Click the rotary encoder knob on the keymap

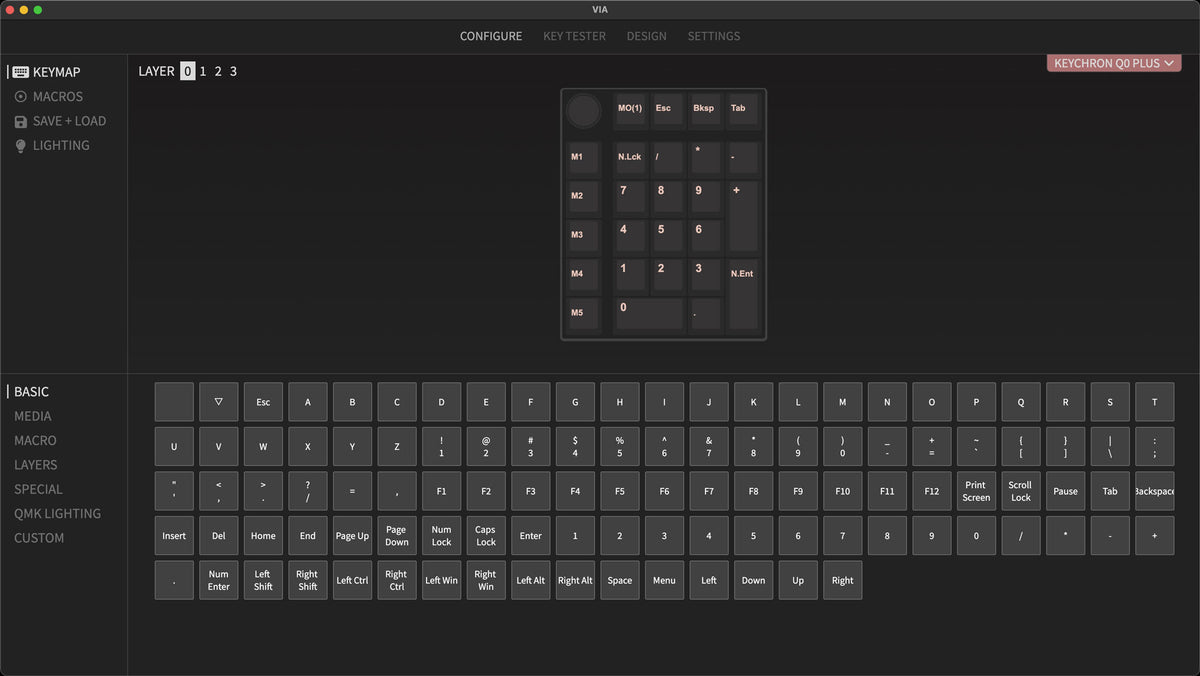[583, 111]
